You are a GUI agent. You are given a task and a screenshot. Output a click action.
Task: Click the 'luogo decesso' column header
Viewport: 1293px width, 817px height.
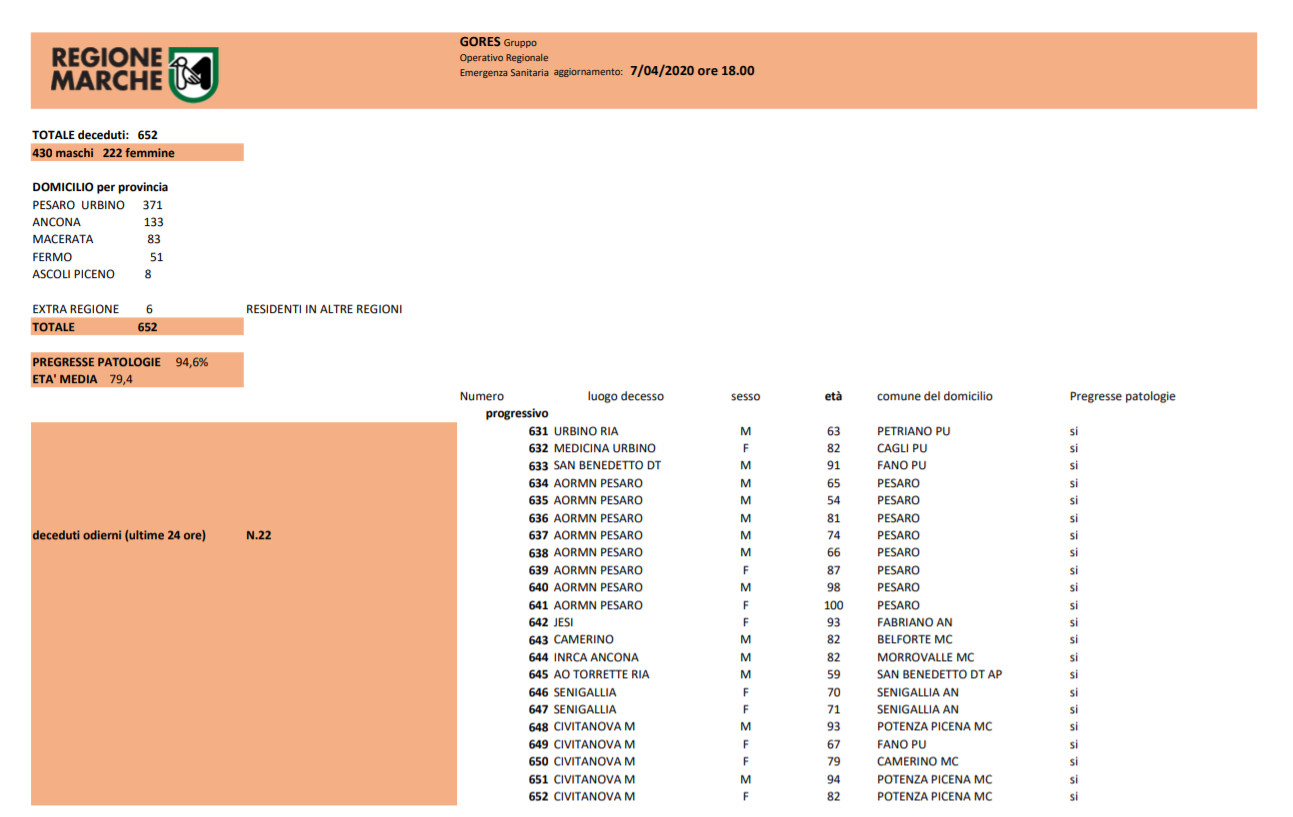pyautogui.click(x=626, y=396)
